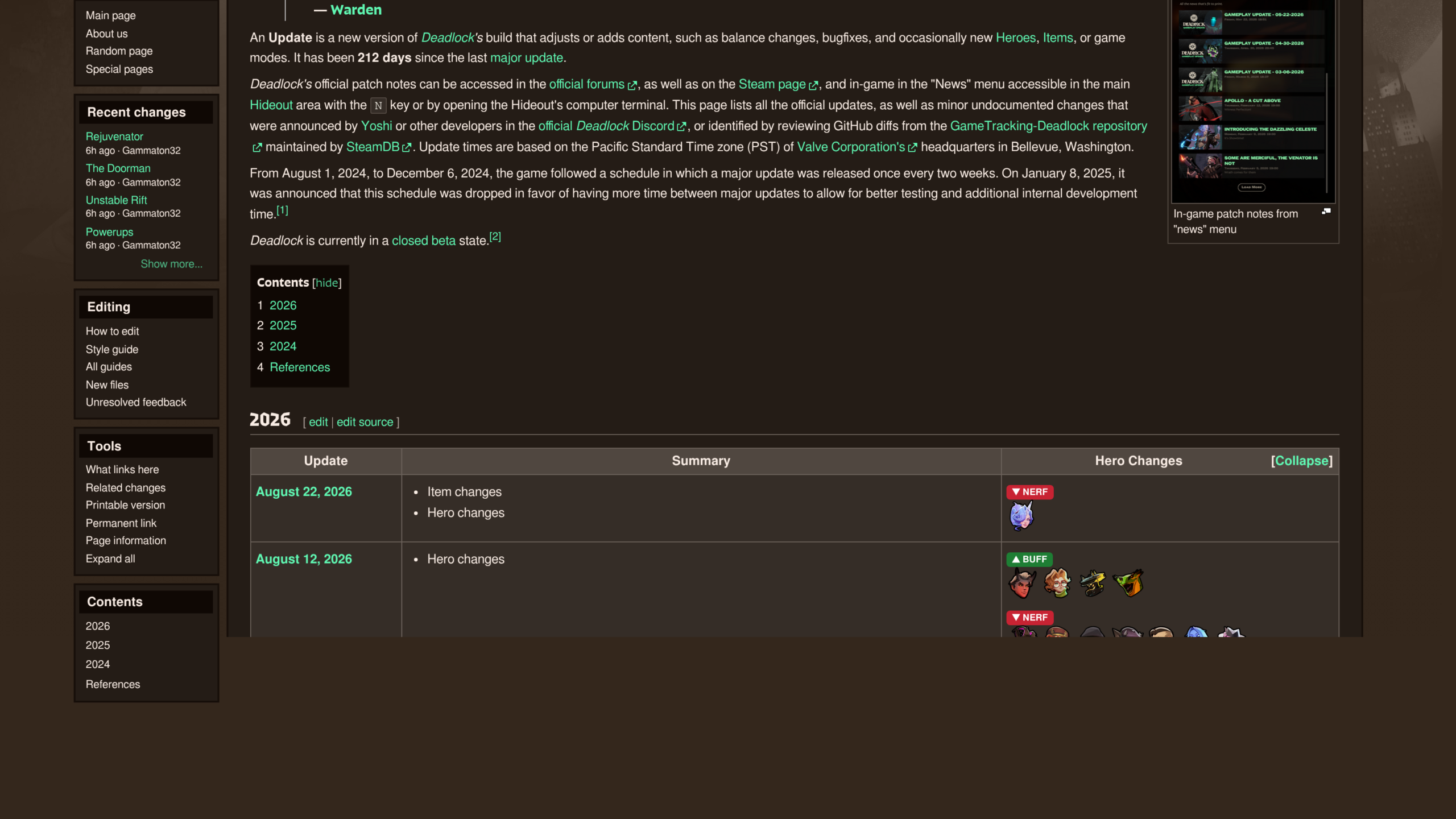This screenshot has width=1456, height=819.
Task: Open Unresolved feedback link
Action: click(x=136, y=402)
